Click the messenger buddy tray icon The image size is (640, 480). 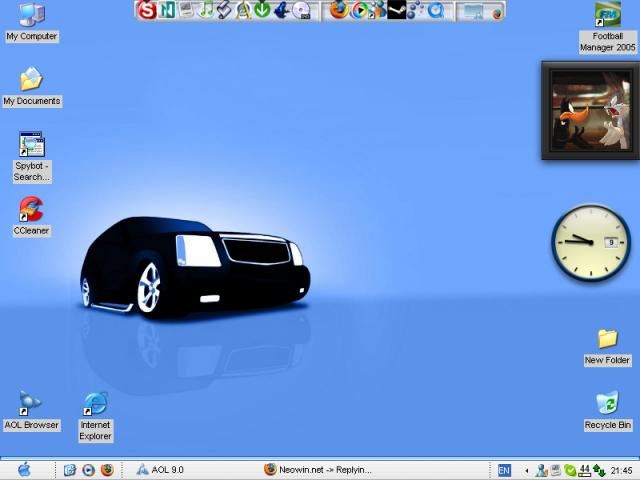(x=541, y=470)
